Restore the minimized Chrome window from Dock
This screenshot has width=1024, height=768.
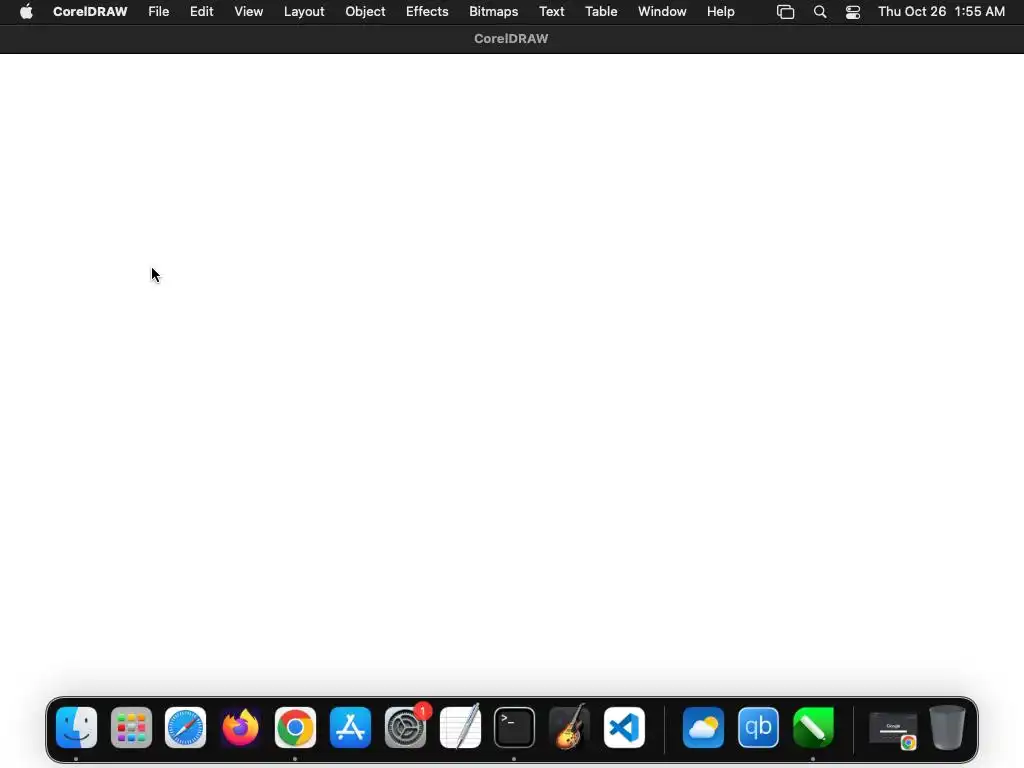tap(893, 730)
